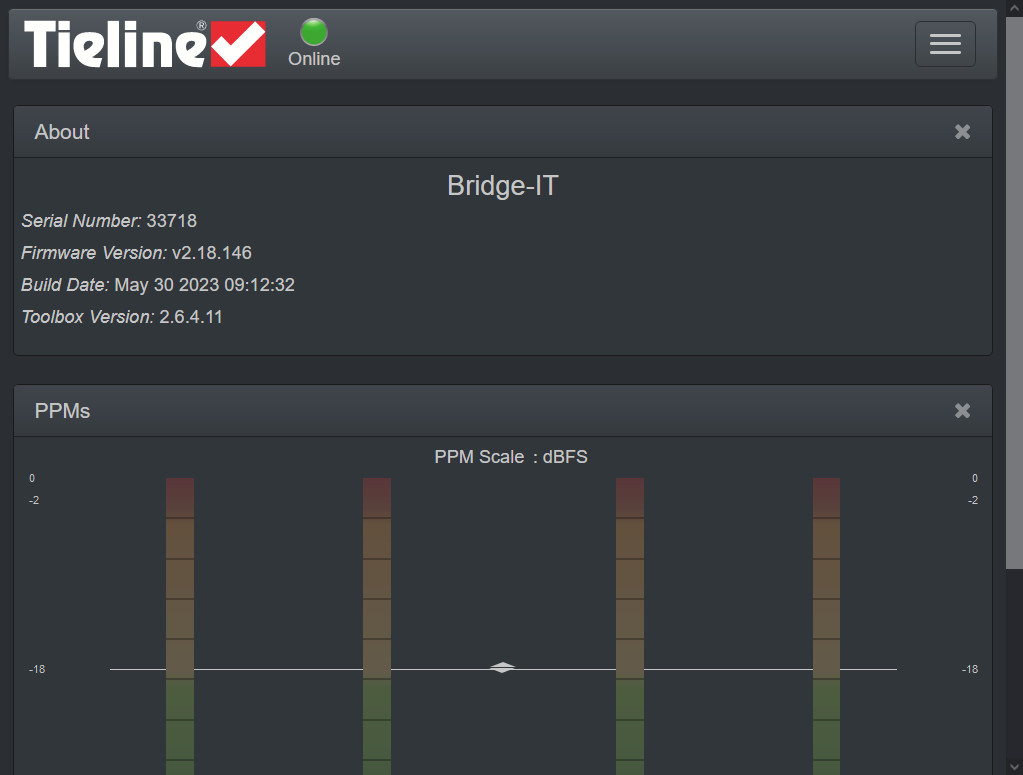Select Toolbox Version 2.6.4.11 text

[x=122, y=316]
